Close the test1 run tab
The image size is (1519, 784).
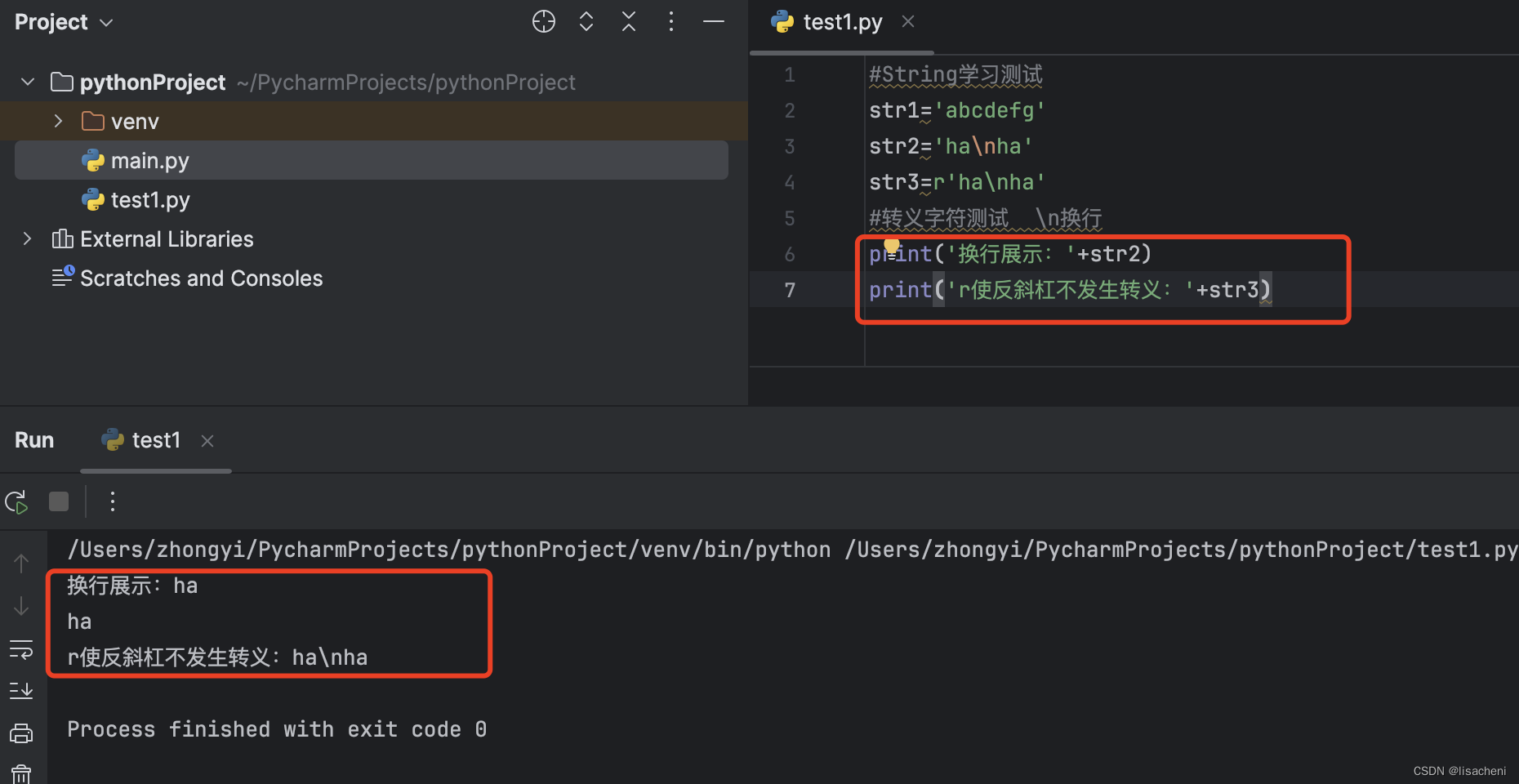[x=207, y=441]
